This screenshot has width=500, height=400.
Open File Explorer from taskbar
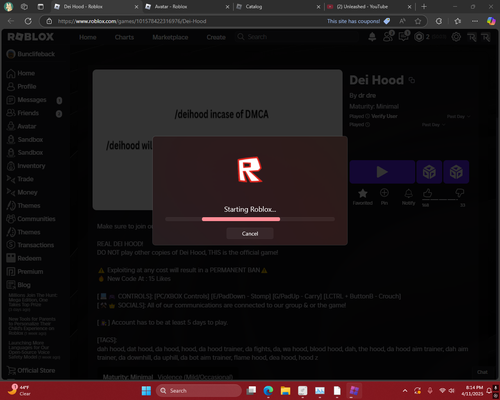coord(285,391)
